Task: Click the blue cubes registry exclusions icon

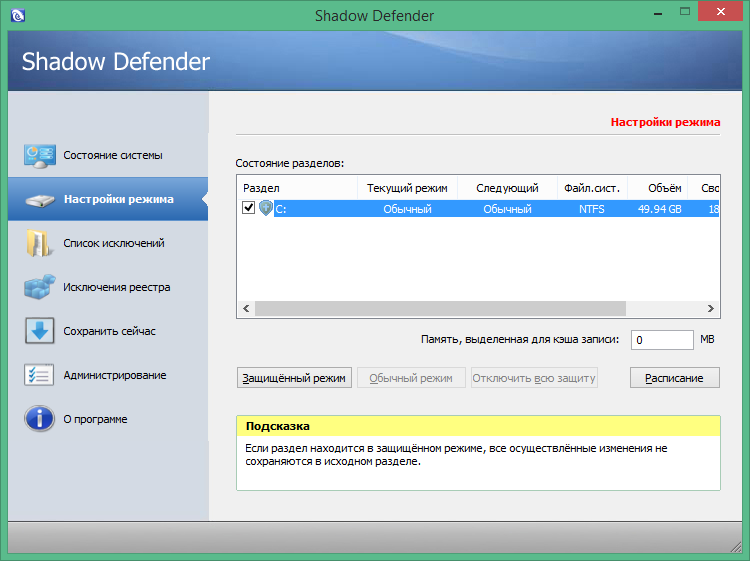Action: click(x=40, y=287)
